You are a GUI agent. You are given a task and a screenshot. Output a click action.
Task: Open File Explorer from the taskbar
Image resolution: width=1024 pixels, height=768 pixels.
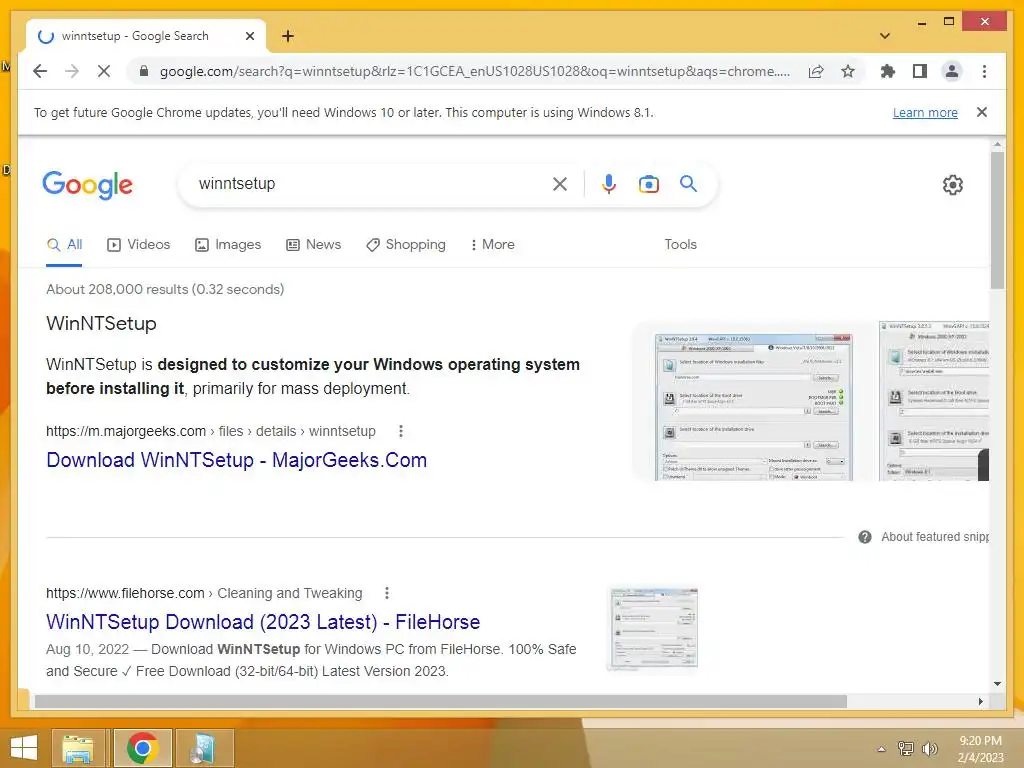click(x=78, y=748)
